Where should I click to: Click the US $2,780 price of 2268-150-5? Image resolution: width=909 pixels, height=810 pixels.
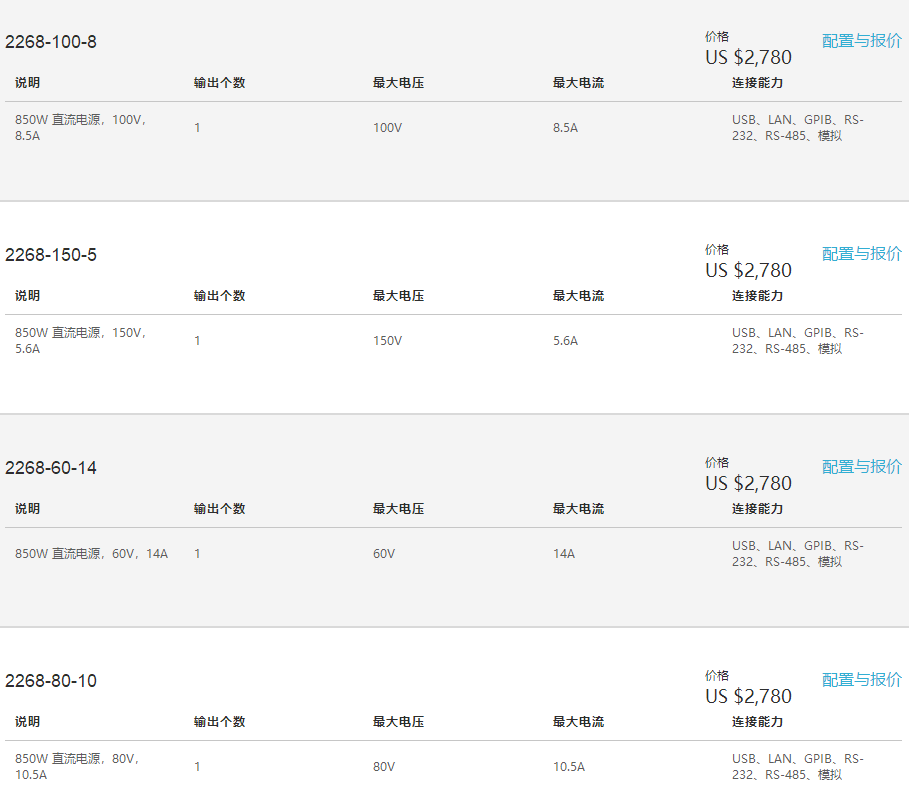tap(748, 270)
